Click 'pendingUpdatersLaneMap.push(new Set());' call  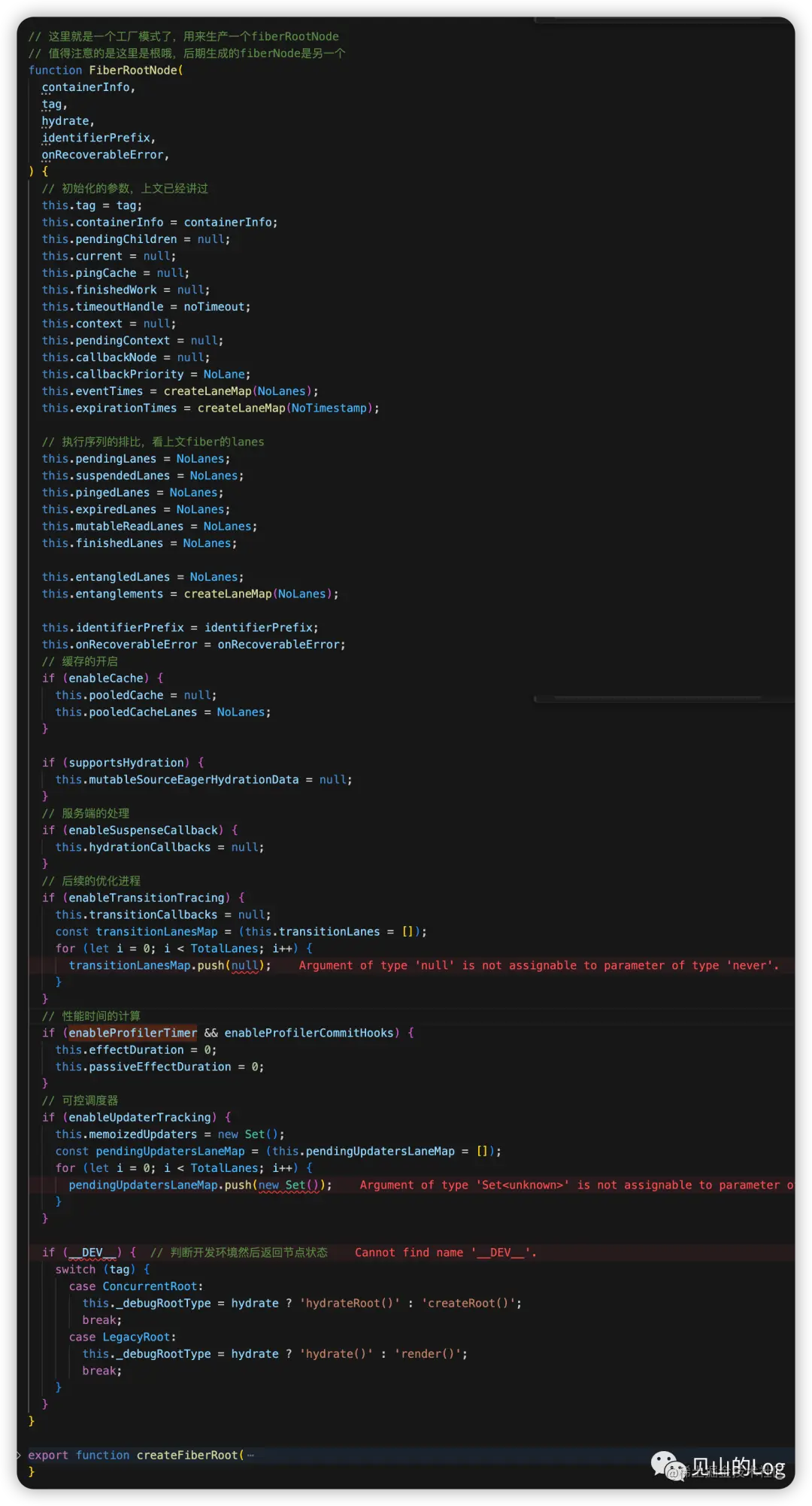[x=200, y=1185]
